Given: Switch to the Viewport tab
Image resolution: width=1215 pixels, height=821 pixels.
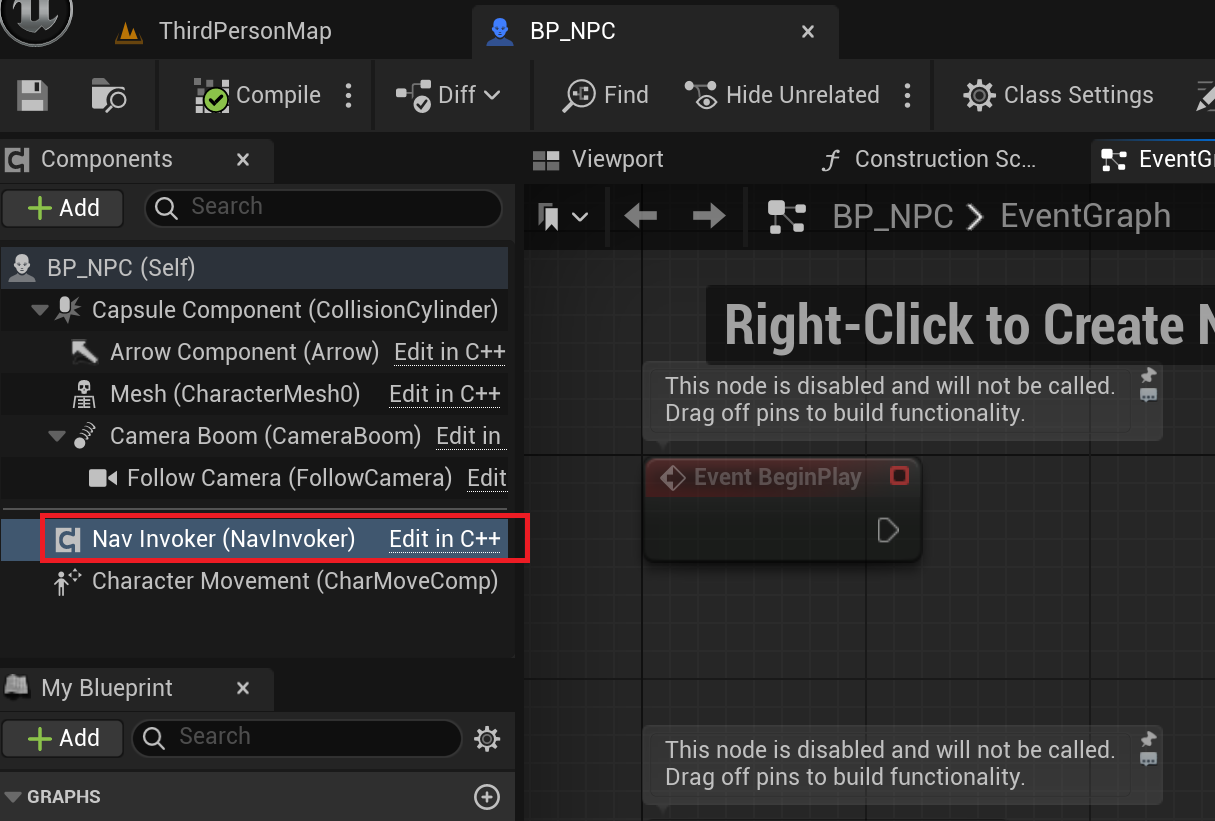Looking at the screenshot, I should 598,159.
